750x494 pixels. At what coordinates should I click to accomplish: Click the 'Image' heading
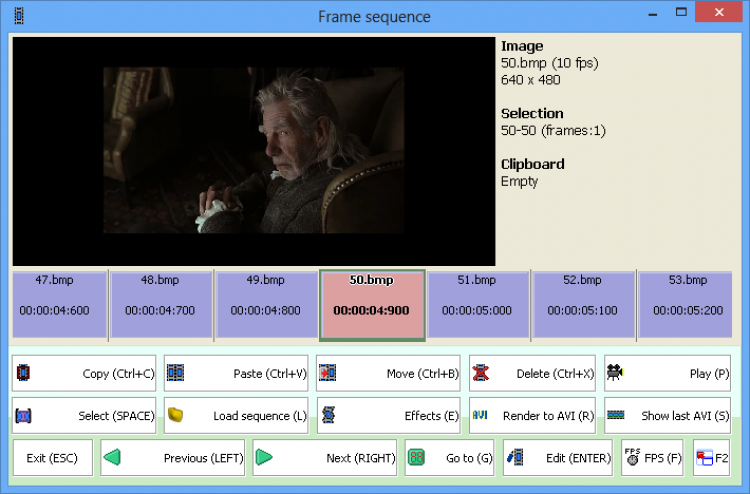click(522, 46)
